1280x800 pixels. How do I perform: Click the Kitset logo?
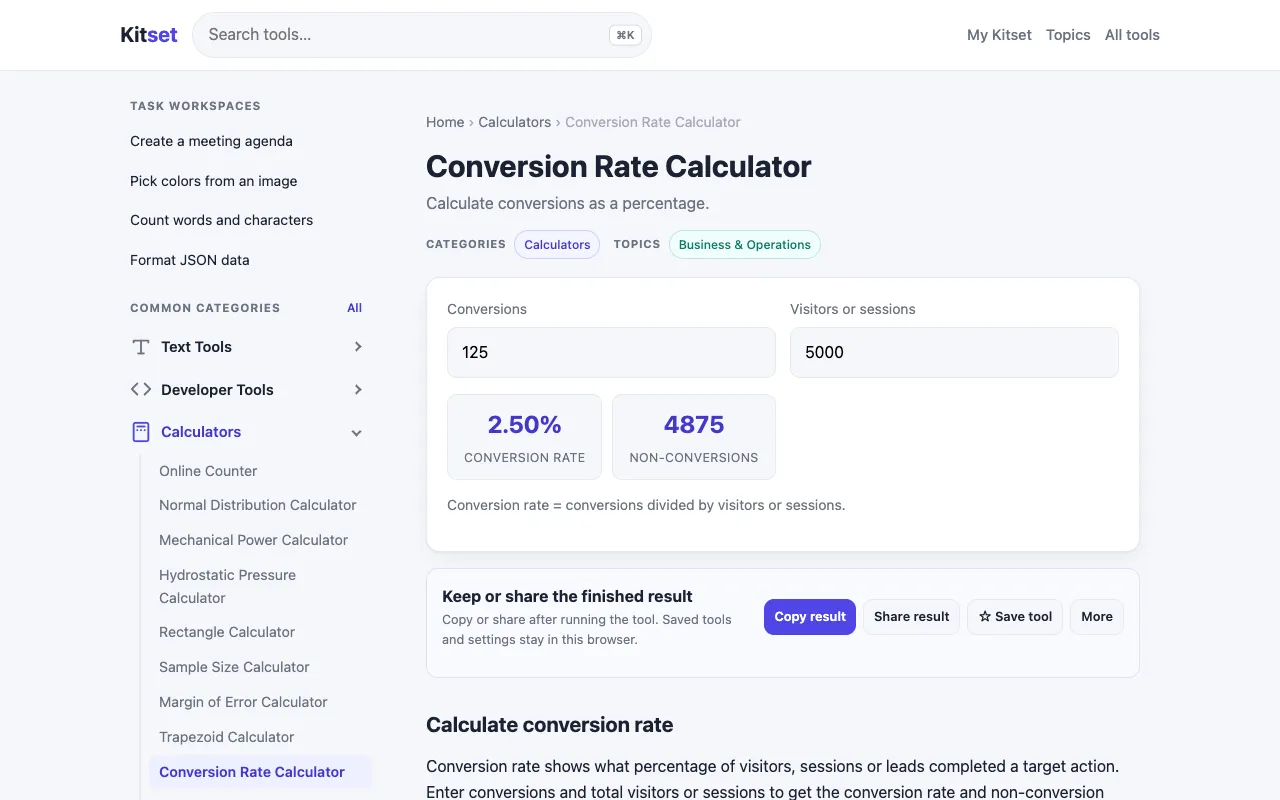[149, 35]
